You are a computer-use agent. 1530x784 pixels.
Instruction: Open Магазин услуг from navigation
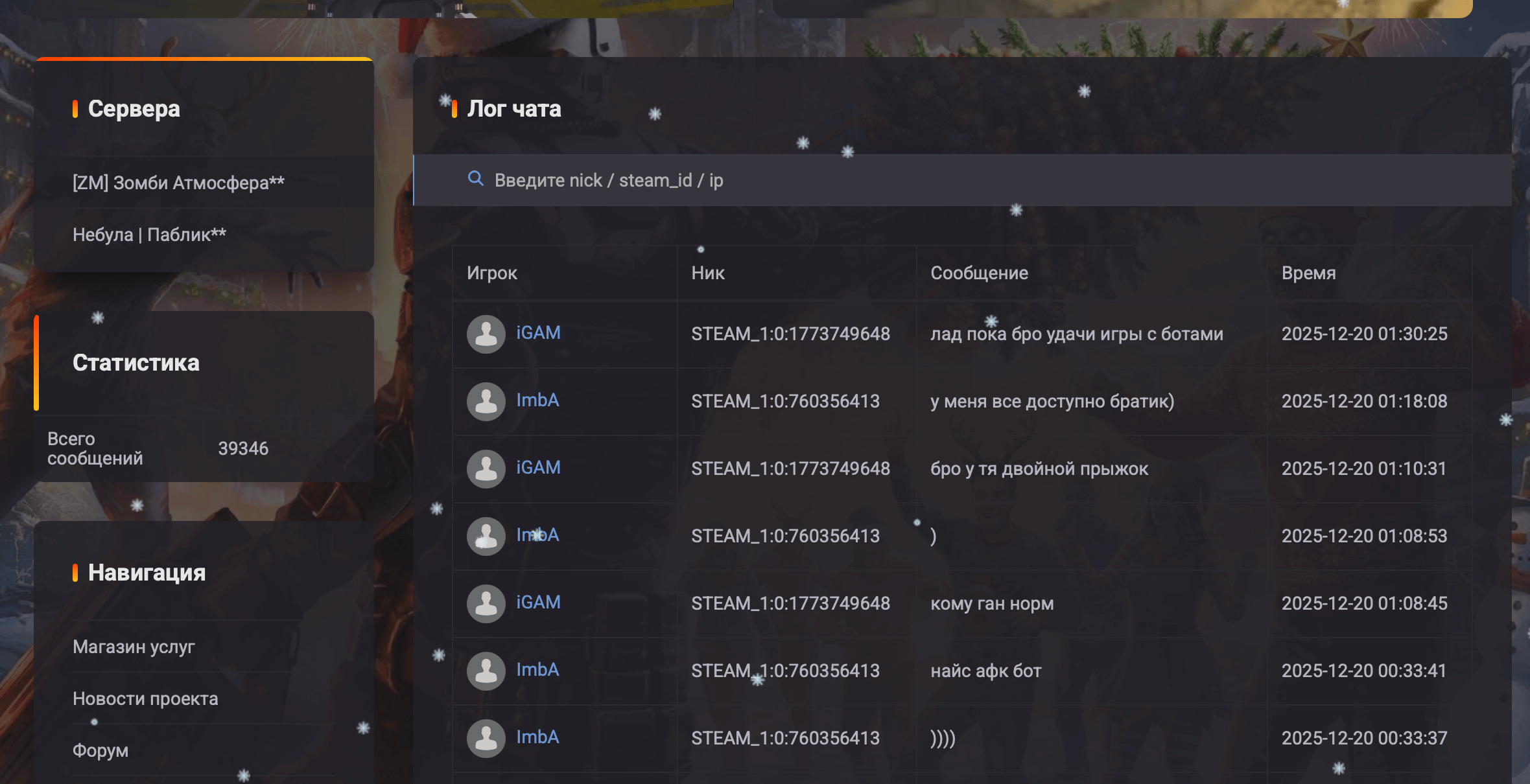134,645
